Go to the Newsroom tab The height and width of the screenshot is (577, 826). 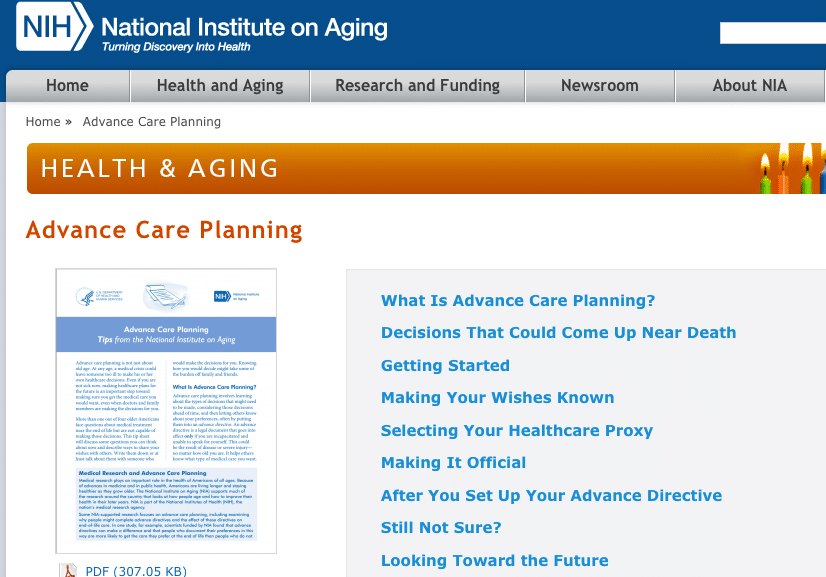point(600,85)
